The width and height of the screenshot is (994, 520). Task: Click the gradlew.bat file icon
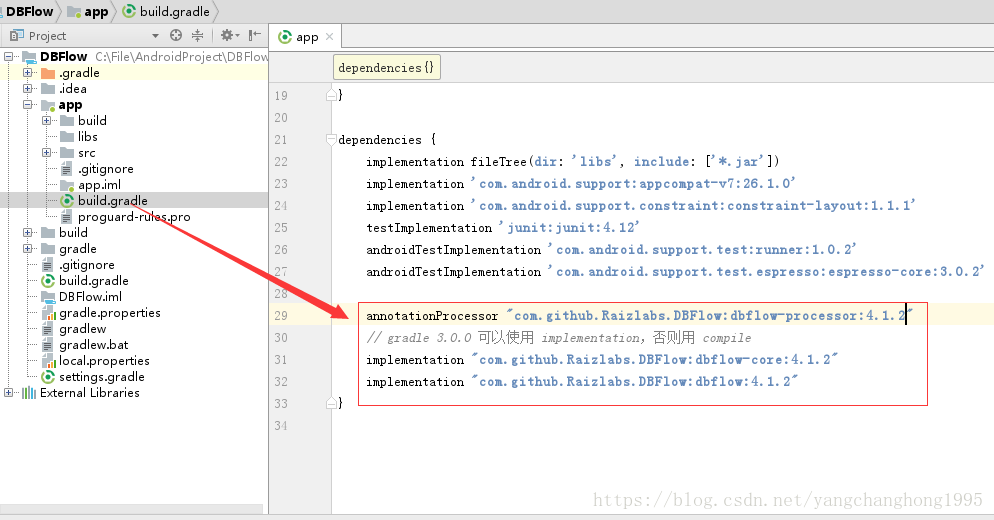[48, 345]
